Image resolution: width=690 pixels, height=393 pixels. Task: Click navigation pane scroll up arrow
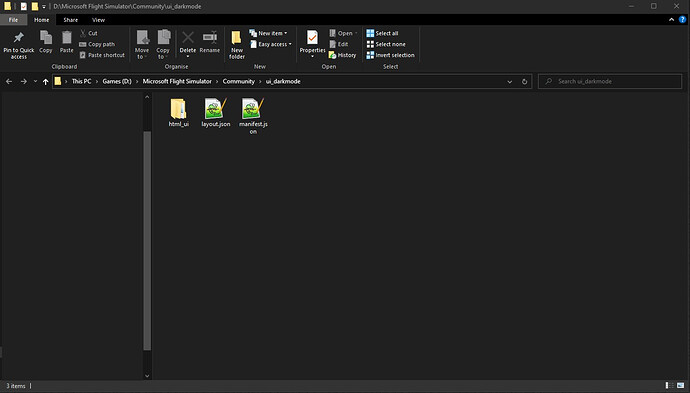click(147, 97)
